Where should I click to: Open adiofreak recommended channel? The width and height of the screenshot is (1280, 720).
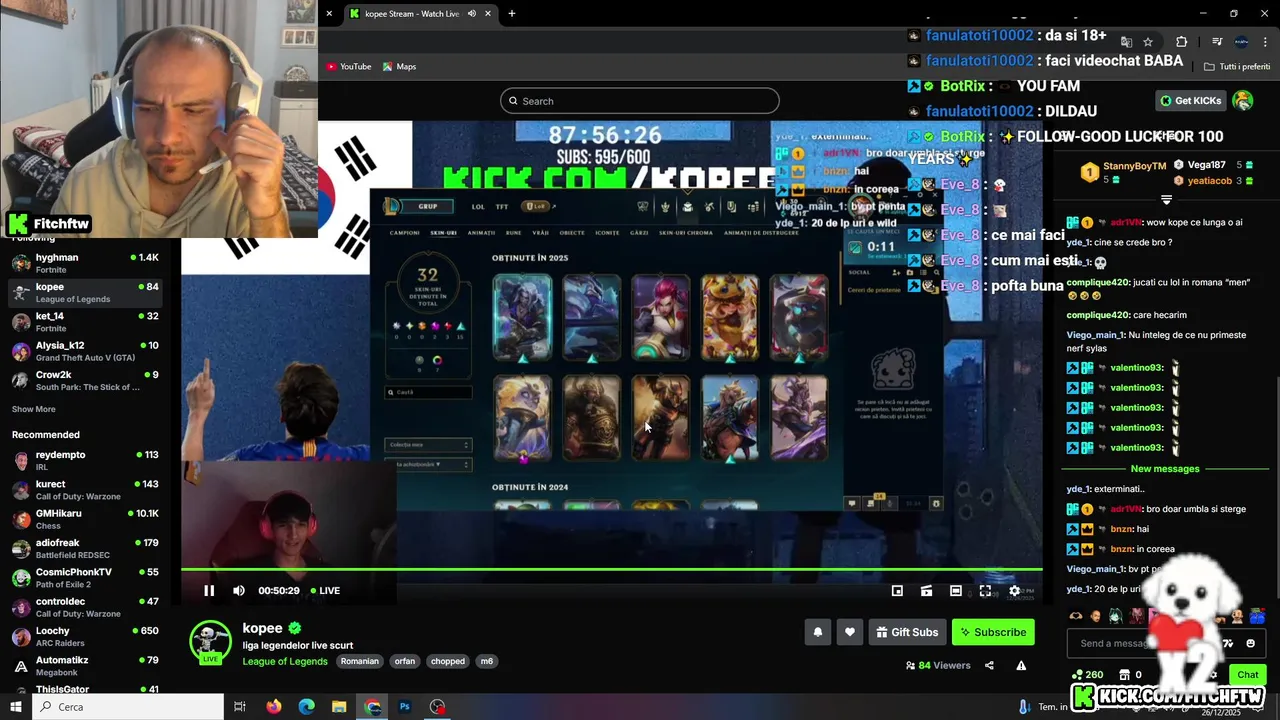coord(85,548)
